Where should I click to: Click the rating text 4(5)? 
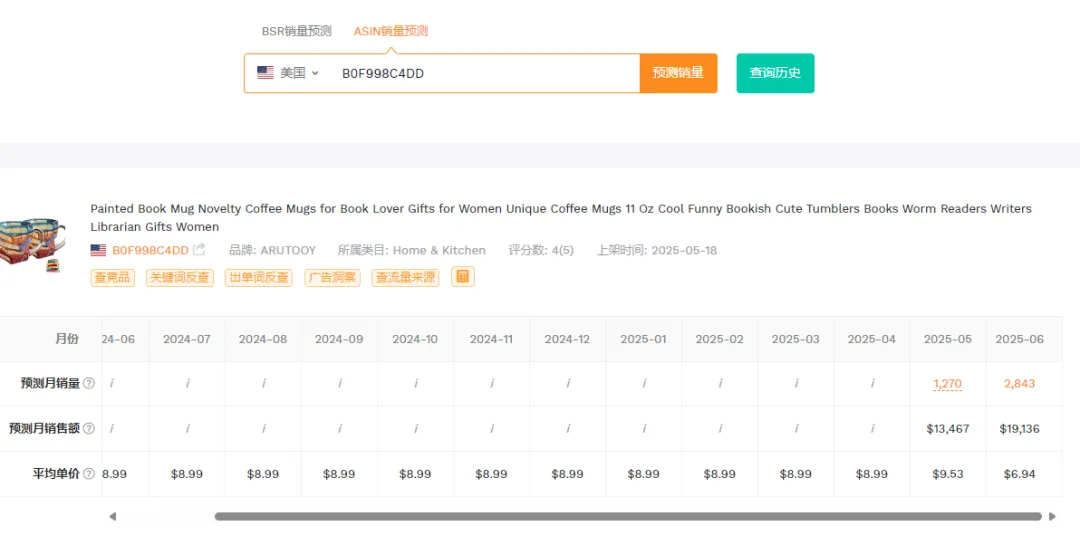click(563, 250)
